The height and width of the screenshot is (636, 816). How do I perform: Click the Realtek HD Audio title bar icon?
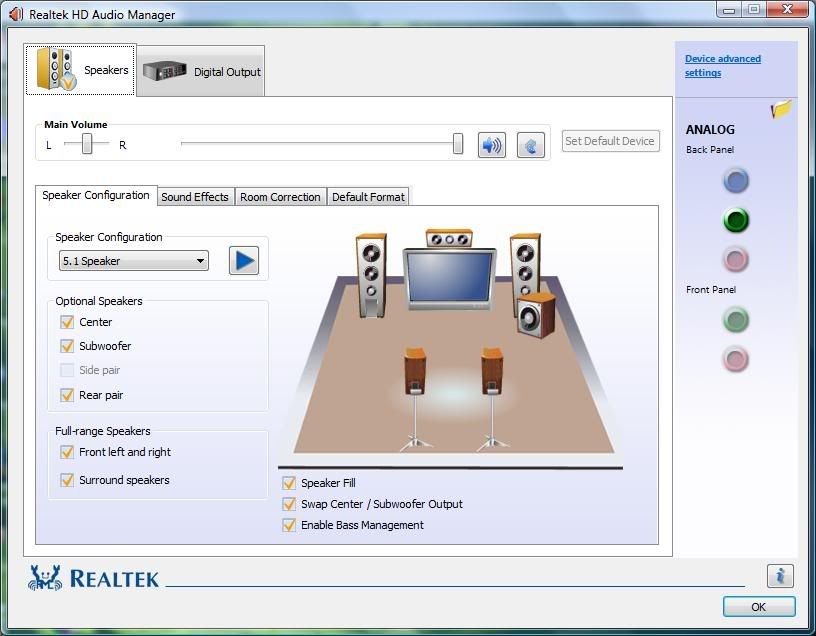coord(16,14)
